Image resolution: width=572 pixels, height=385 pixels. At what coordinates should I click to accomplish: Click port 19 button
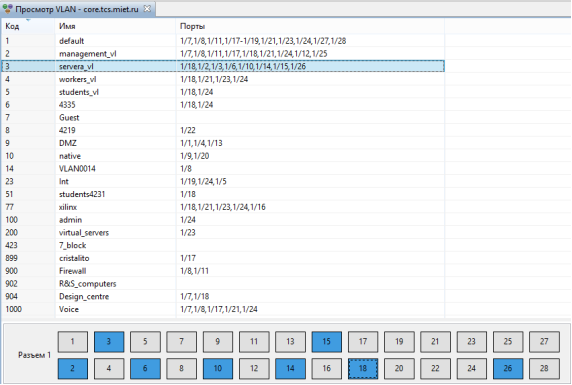tap(399, 342)
